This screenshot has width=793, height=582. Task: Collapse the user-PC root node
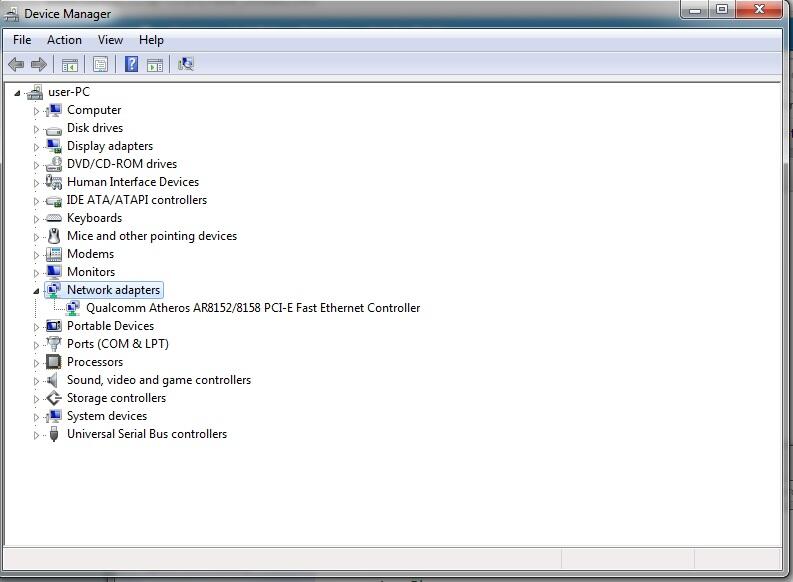pyautogui.click(x=17, y=93)
